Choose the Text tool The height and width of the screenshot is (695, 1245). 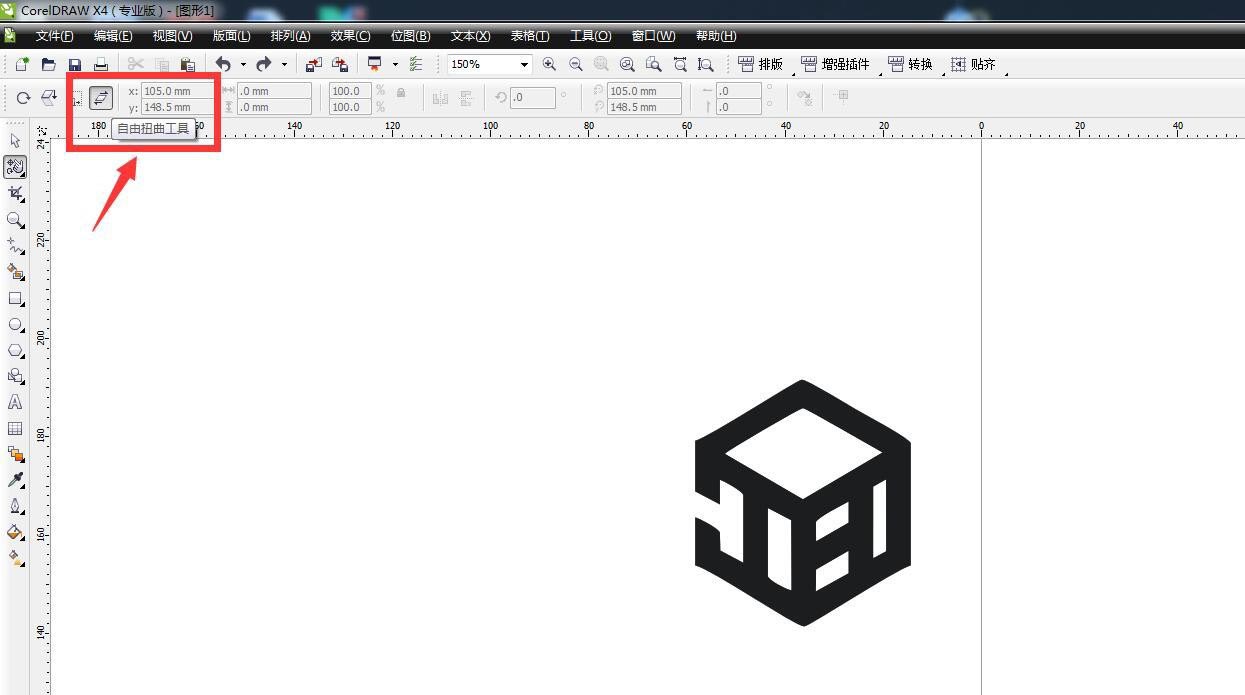click(x=15, y=402)
